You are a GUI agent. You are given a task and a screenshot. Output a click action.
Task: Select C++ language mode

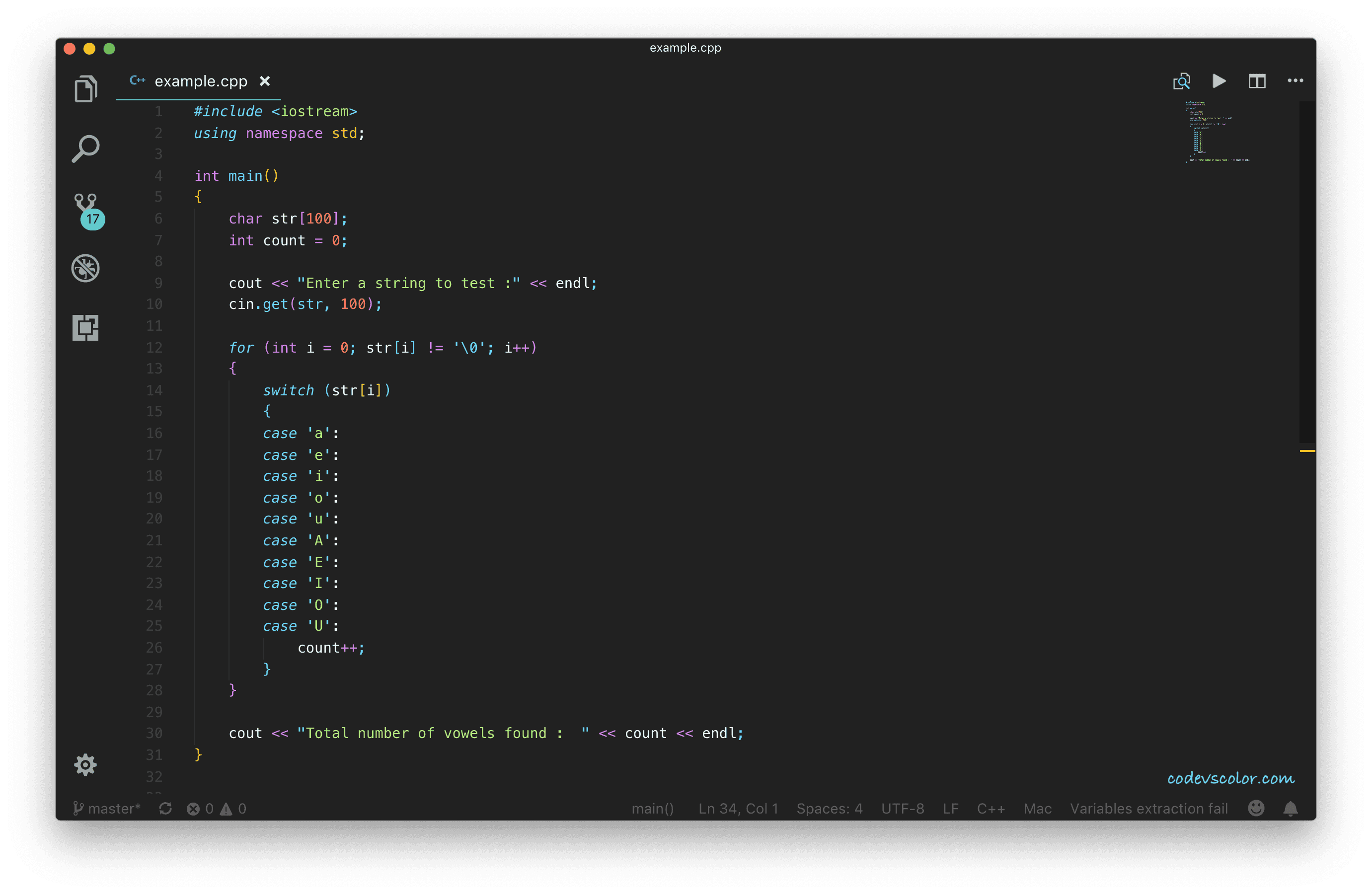[x=991, y=808]
